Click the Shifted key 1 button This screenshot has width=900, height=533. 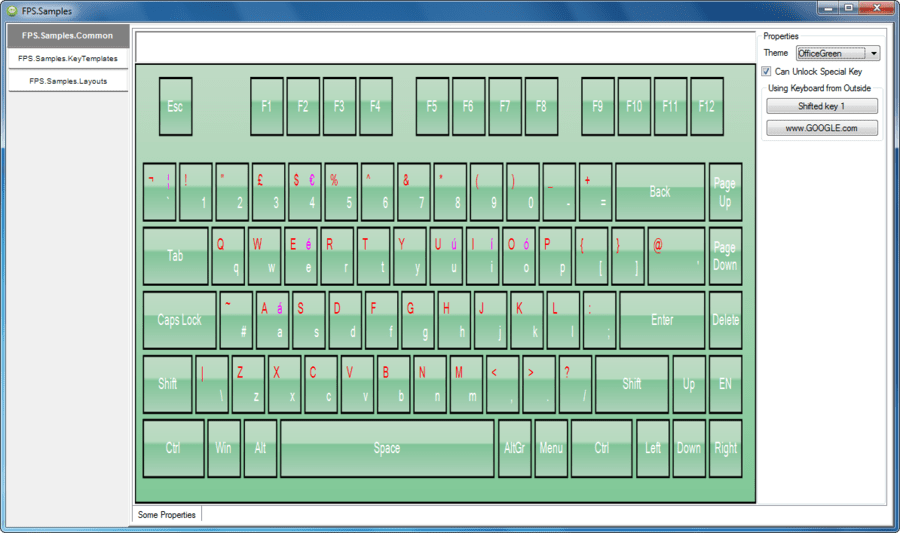[821, 106]
